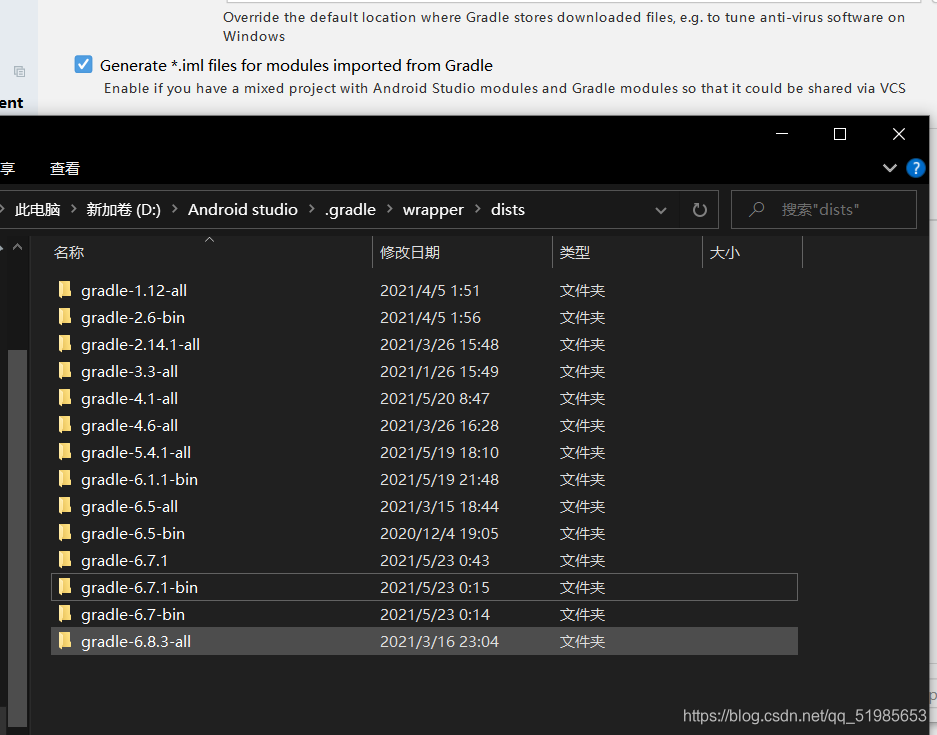Open the 查看 ribbon tab
The image size is (937, 735).
point(65,169)
